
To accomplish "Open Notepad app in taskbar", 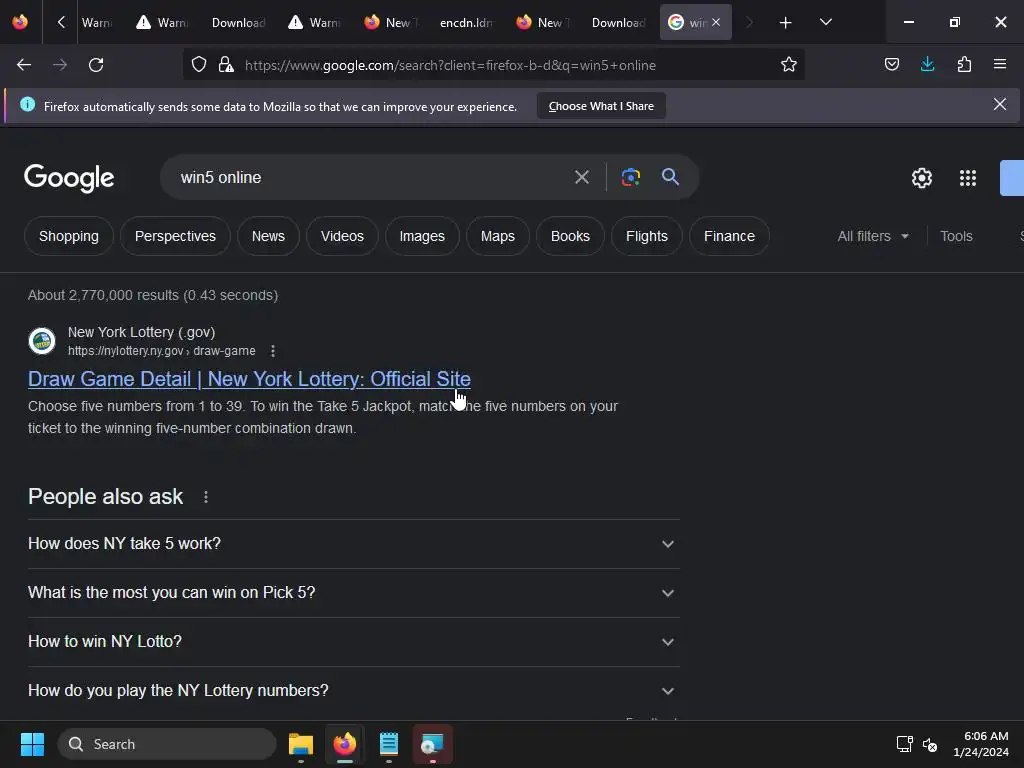I will pos(389,744).
